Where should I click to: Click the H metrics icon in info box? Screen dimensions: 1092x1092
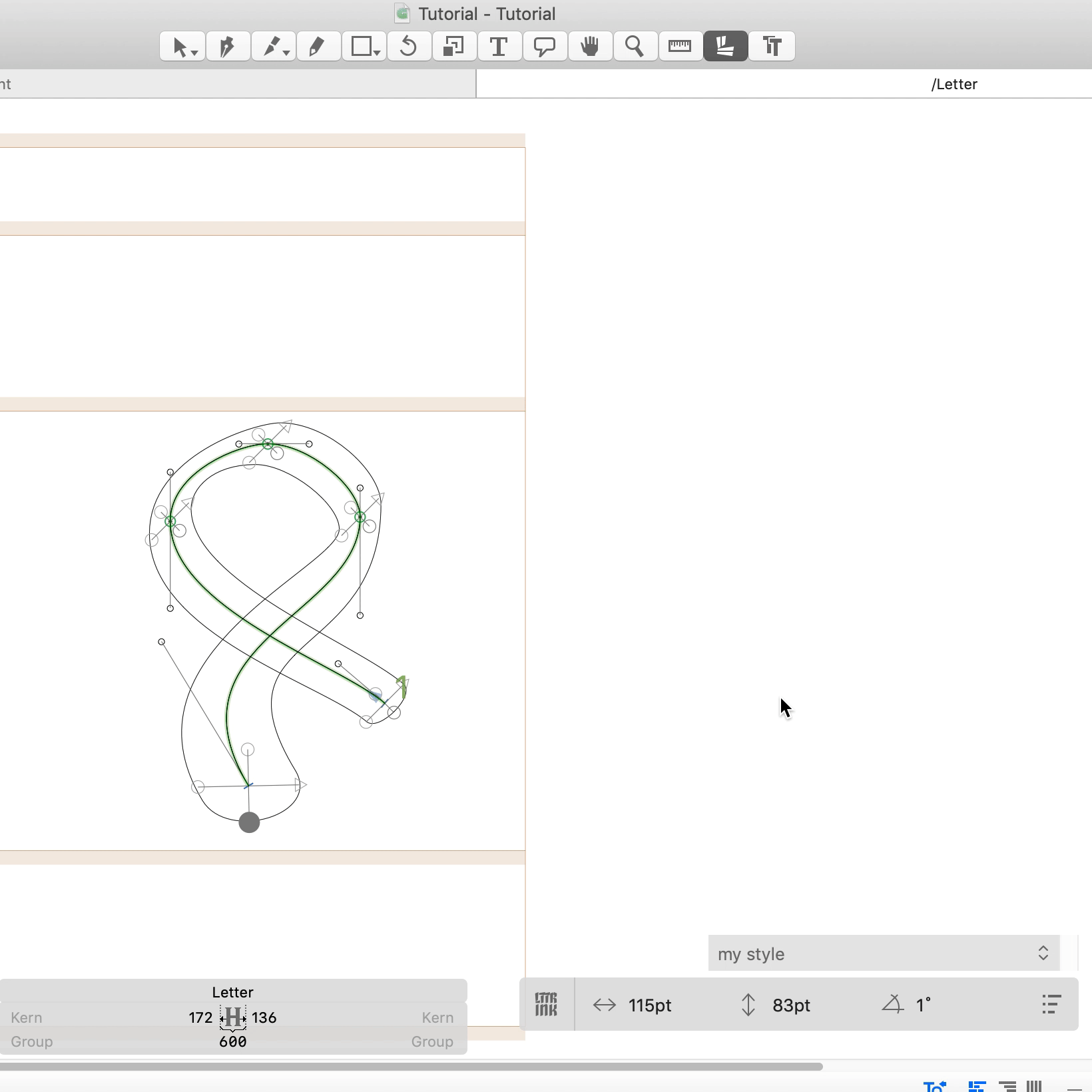coord(233,1017)
